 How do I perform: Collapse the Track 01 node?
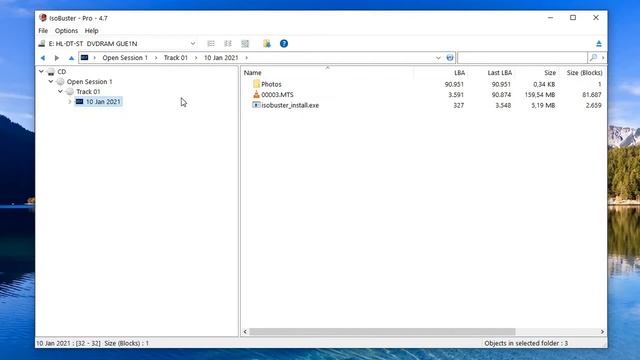60,91
